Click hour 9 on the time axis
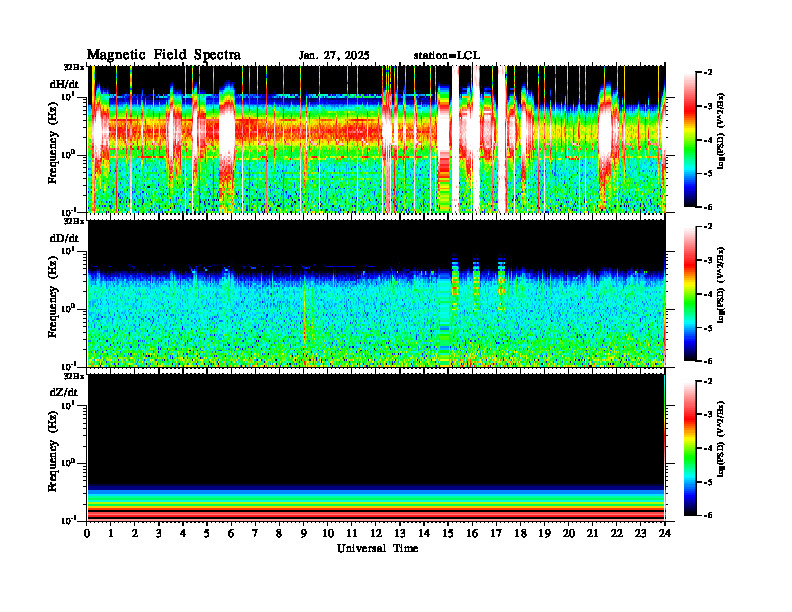This screenshot has height=612, width=792. (304, 533)
